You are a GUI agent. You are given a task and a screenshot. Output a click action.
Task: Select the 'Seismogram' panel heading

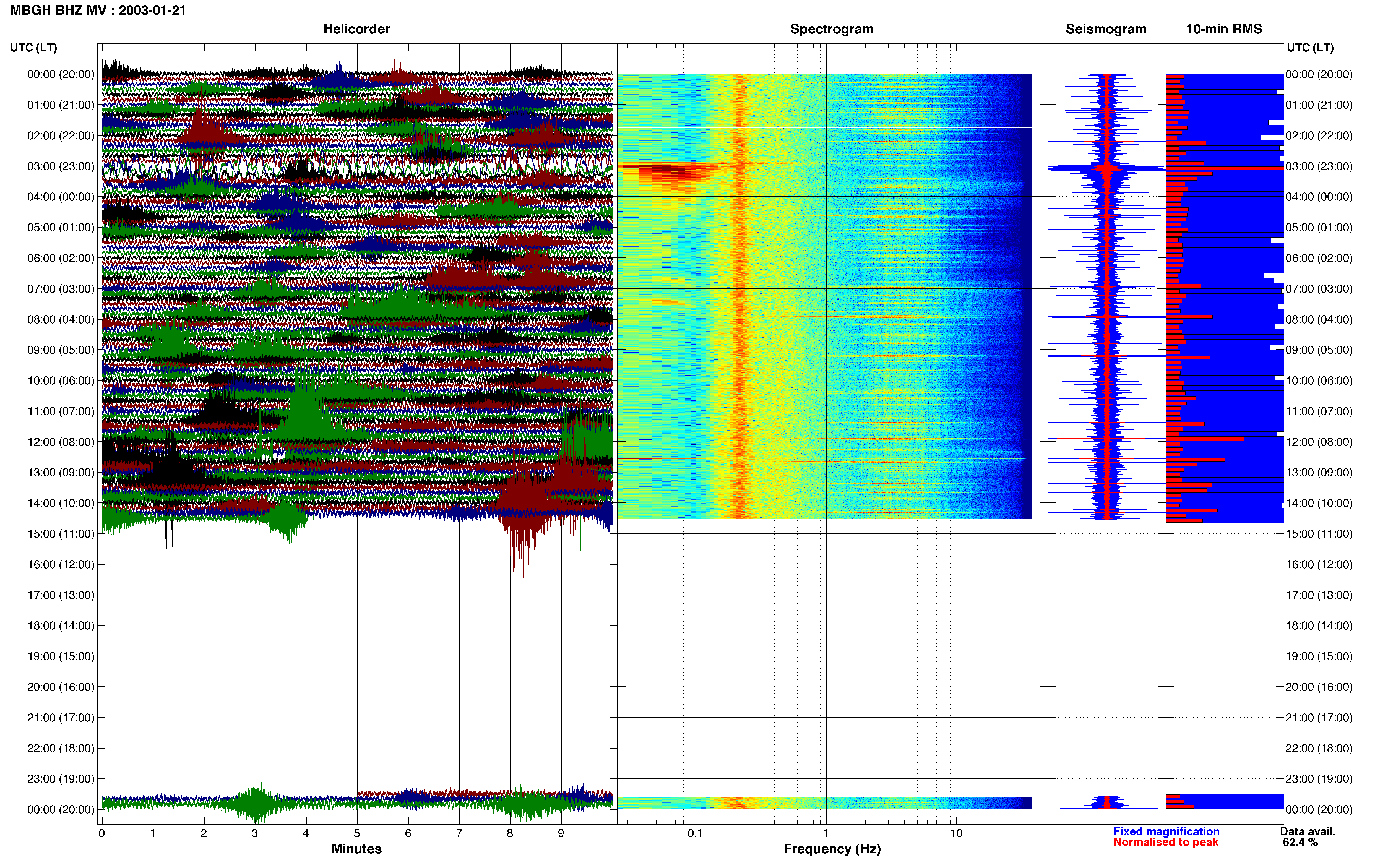tap(1106, 29)
